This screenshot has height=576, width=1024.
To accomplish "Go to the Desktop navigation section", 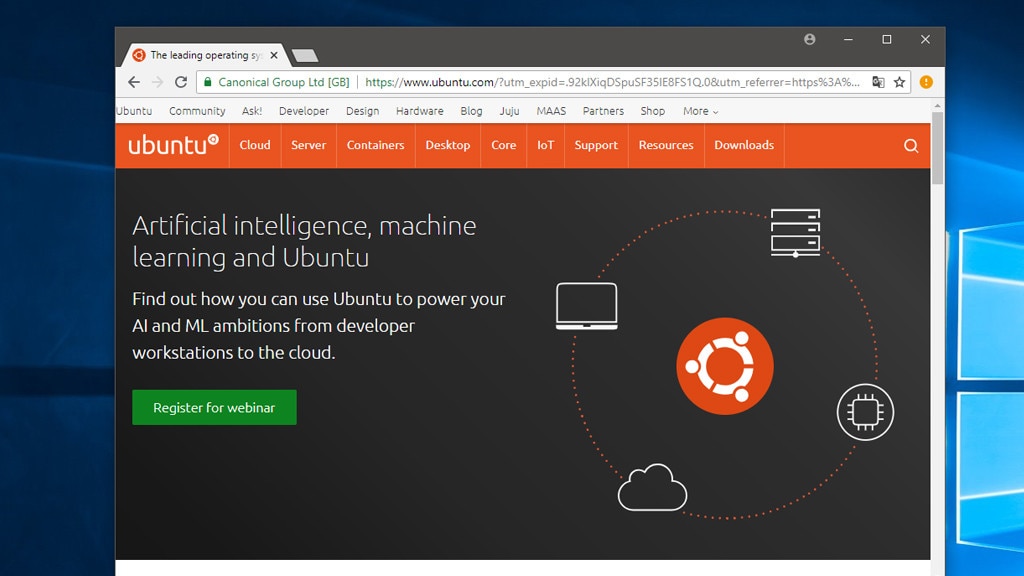I will [447, 145].
